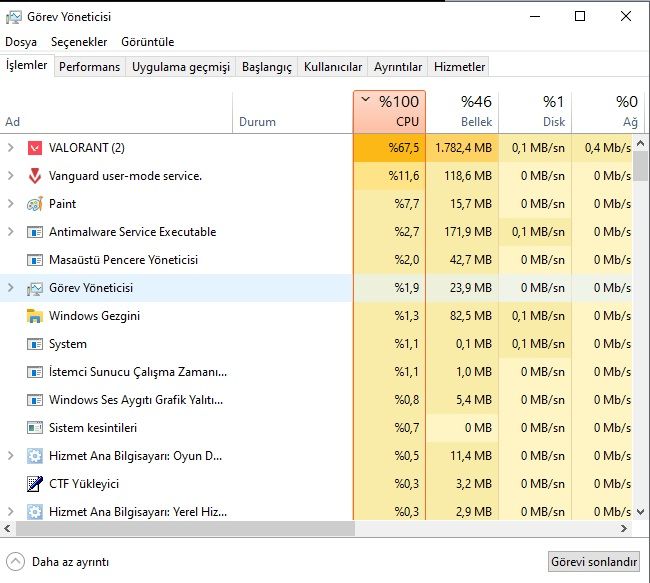Click the horizontal scrollbar left arrow
The width and height of the screenshot is (650, 583).
click(7, 529)
